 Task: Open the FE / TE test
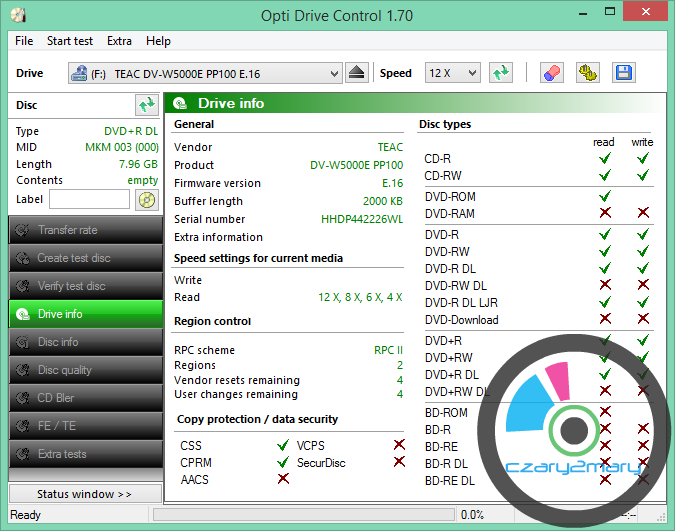[85, 426]
